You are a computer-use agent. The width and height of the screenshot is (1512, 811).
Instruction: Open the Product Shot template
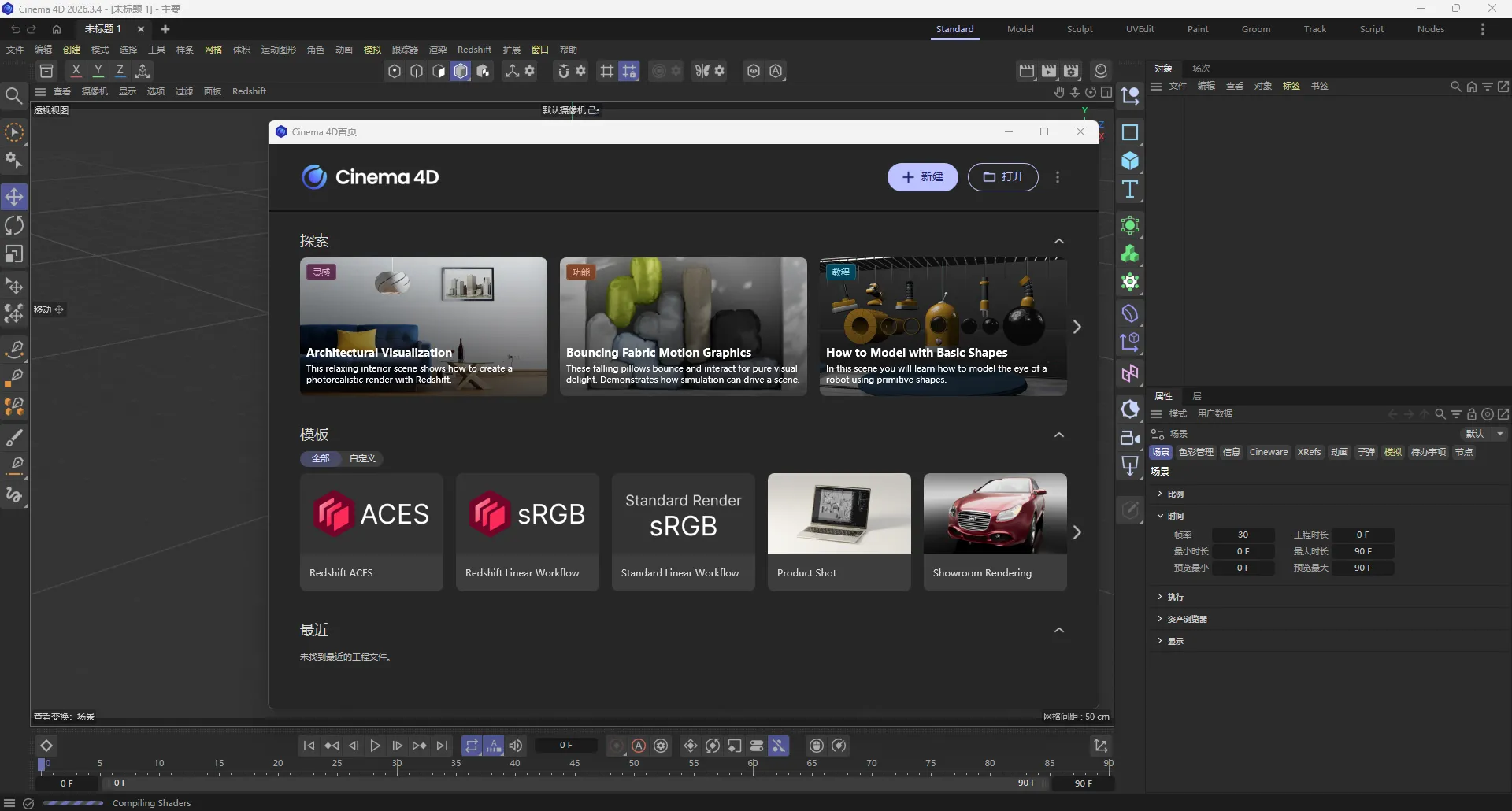pyautogui.click(x=839, y=532)
